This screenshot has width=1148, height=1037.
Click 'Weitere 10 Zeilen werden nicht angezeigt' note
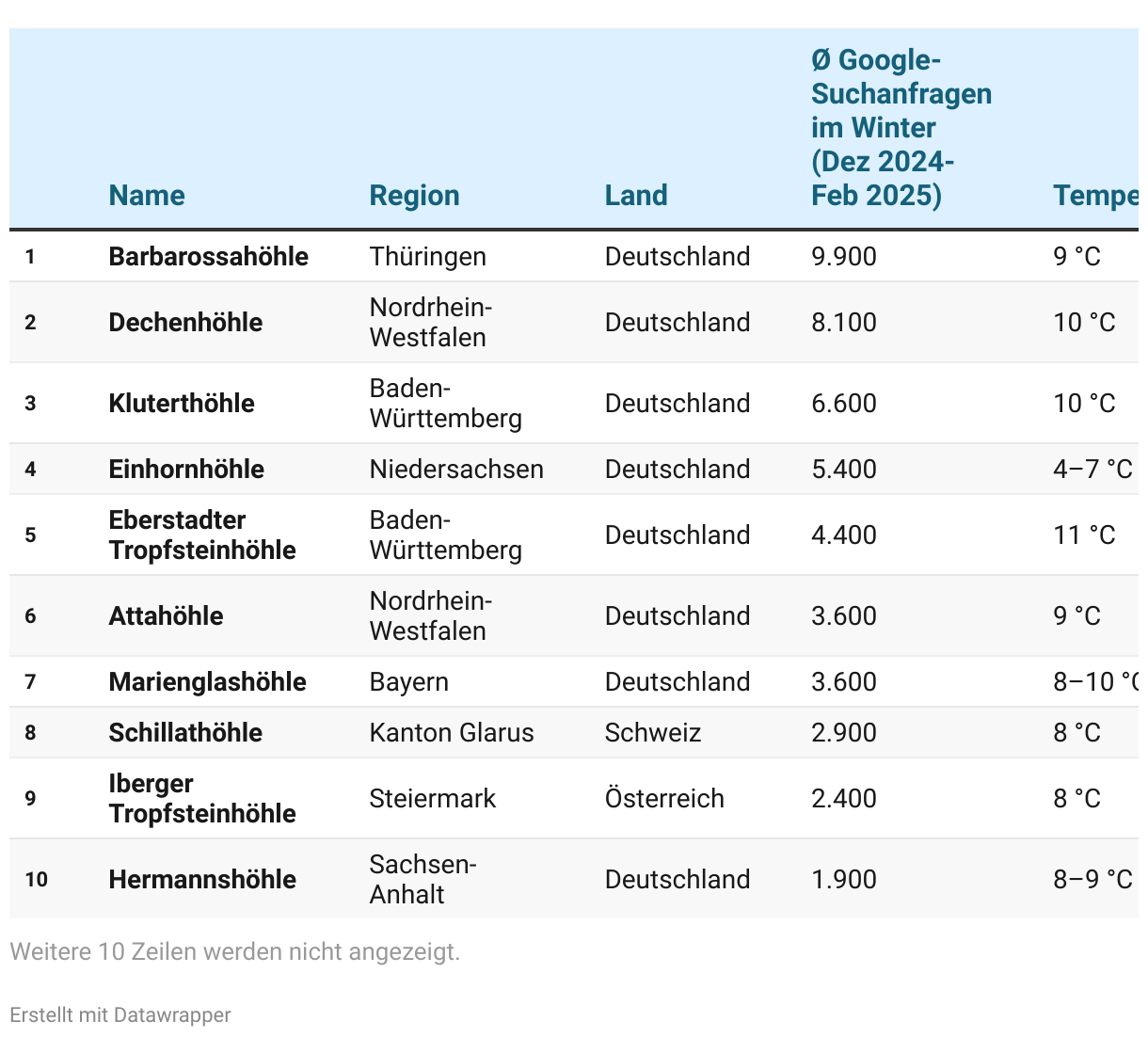pyautogui.click(x=235, y=951)
